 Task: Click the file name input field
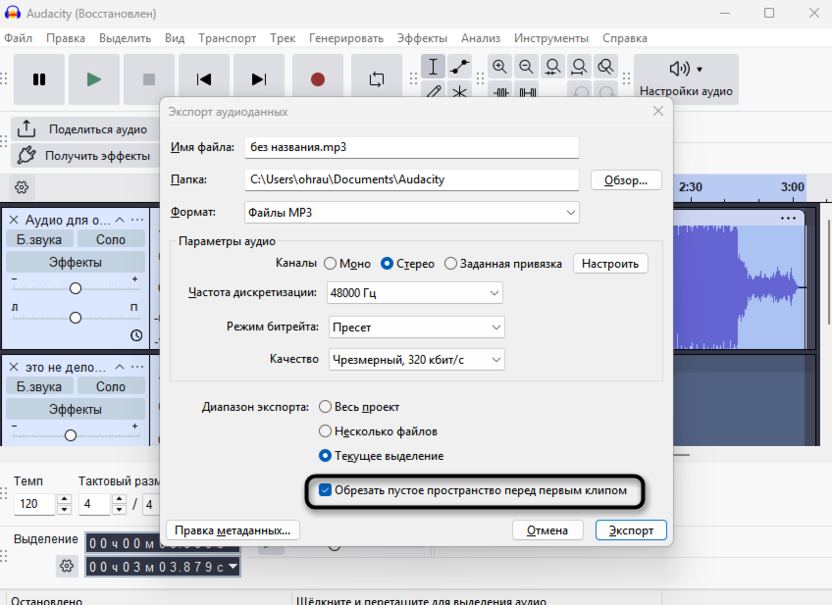411,147
